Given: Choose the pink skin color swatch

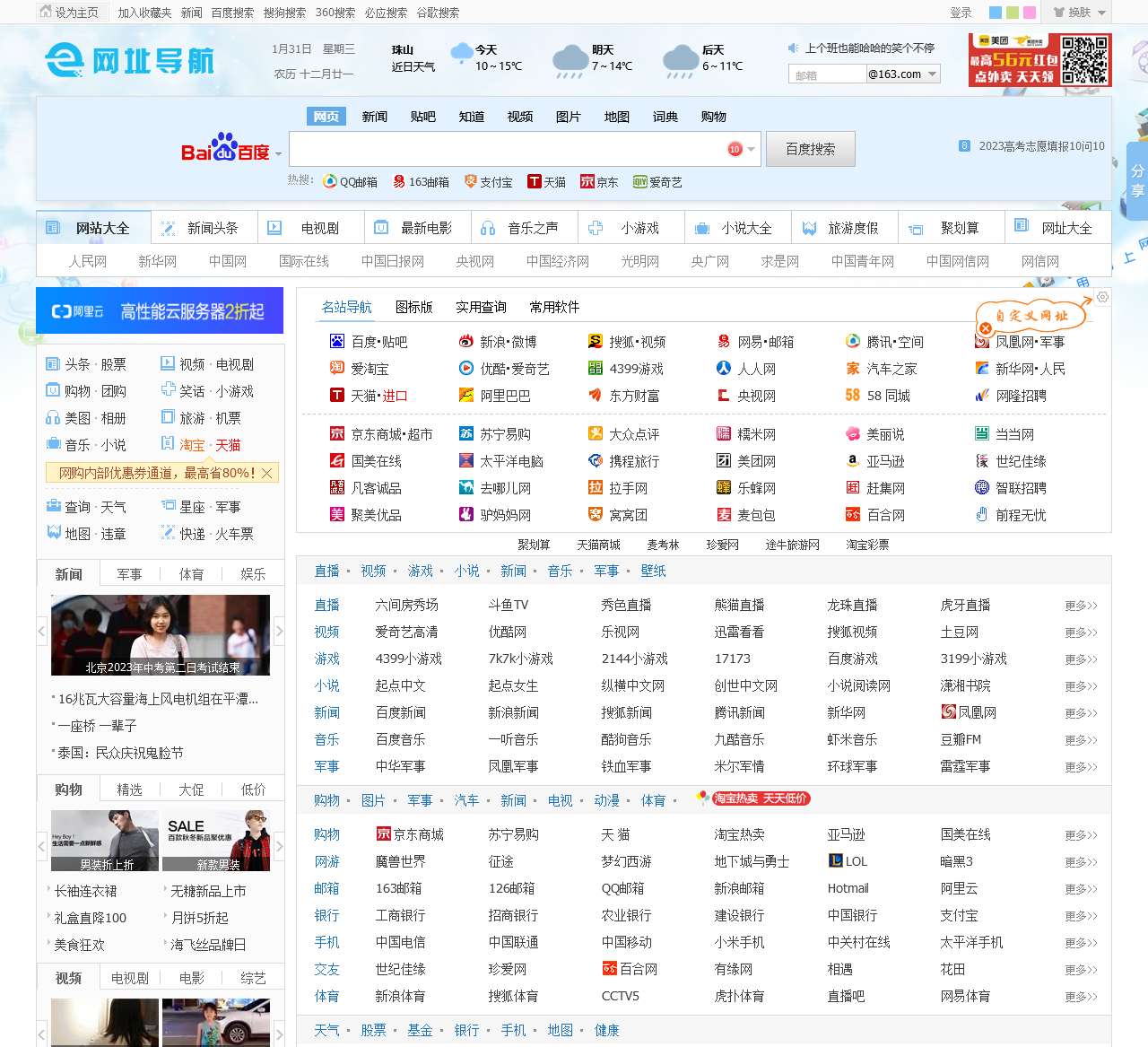Looking at the screenshot, I should [1030, 13].
